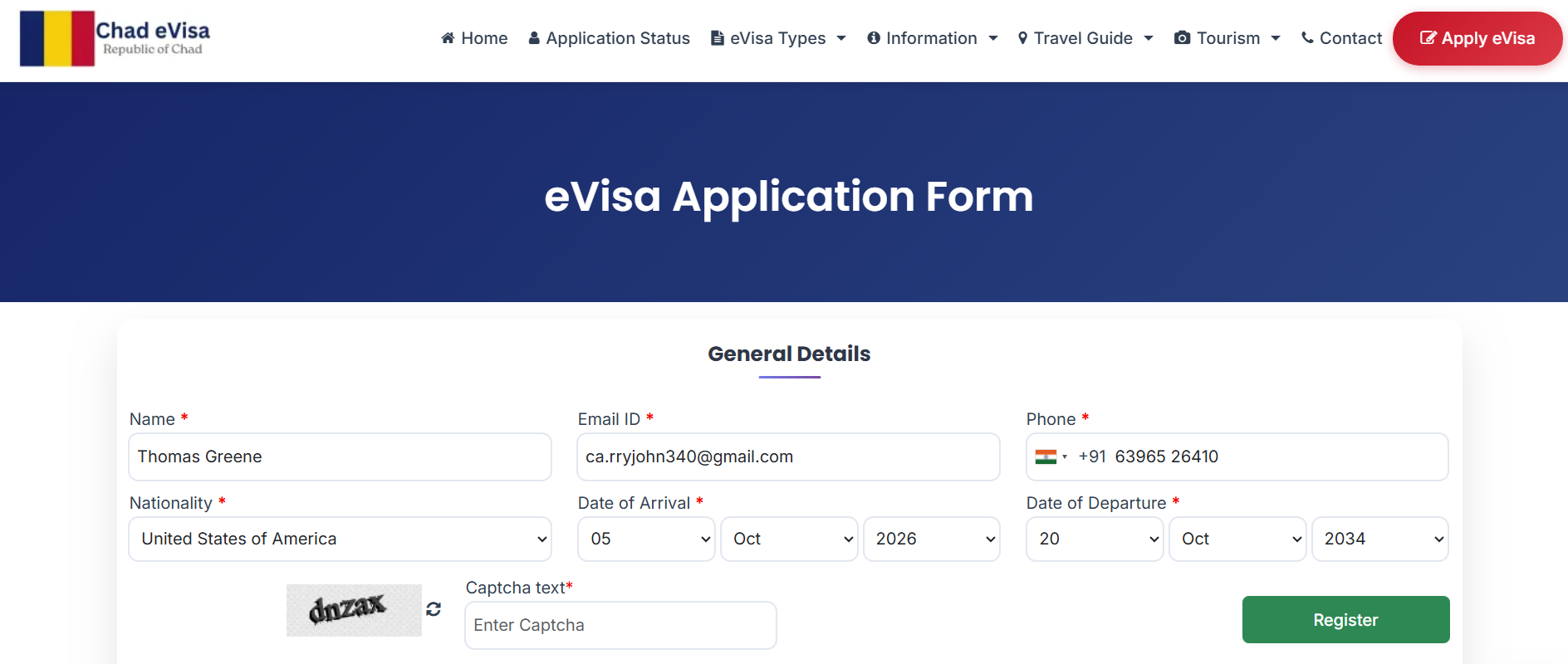Open the Nationality dropdown
The image size is (1568, 664).
[x=340, y=539]
